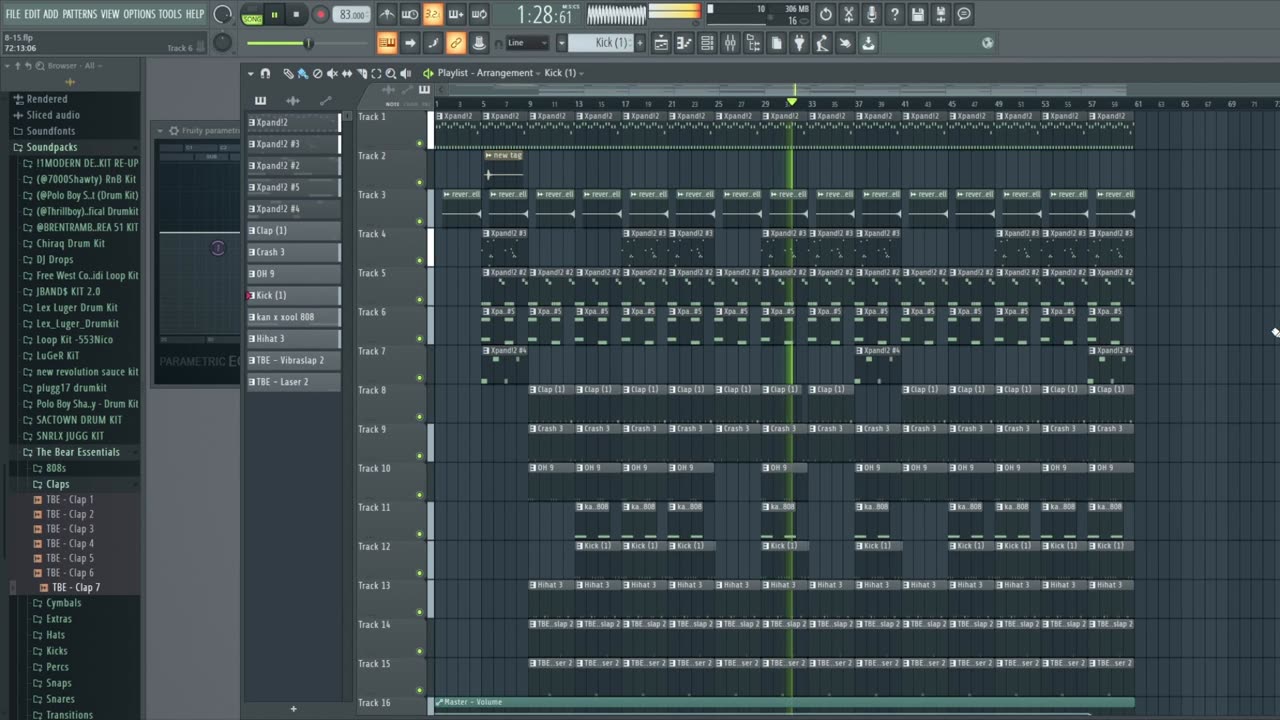Viewport: 1280px width, 720px height.
Task: Select the Slice tool in Playlist toolbar
Action: tap(362, 73)
